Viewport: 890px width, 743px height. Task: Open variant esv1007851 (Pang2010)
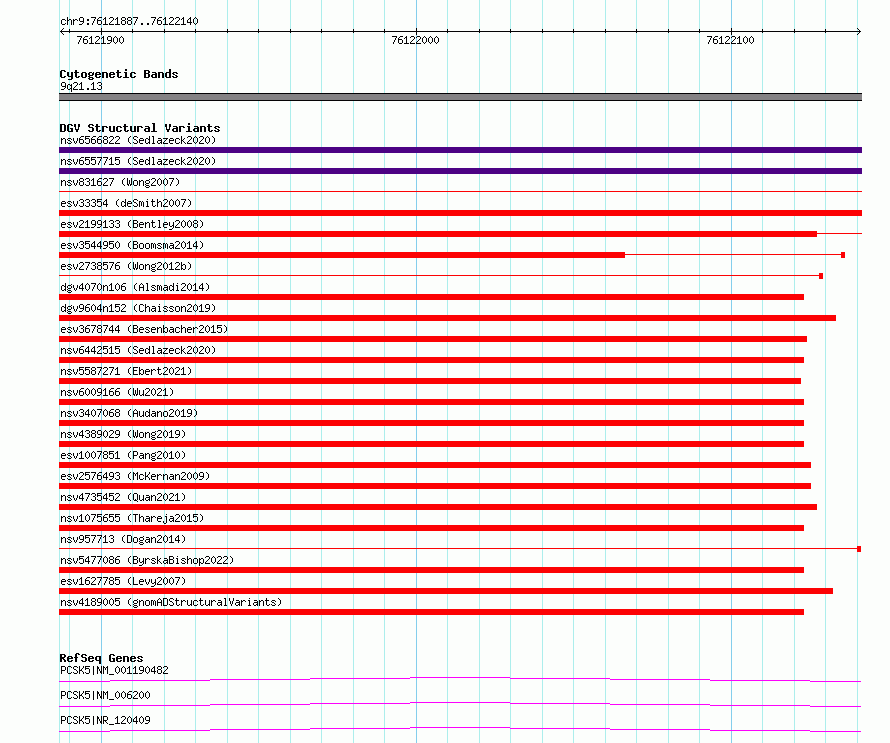(x=123, y=455)
